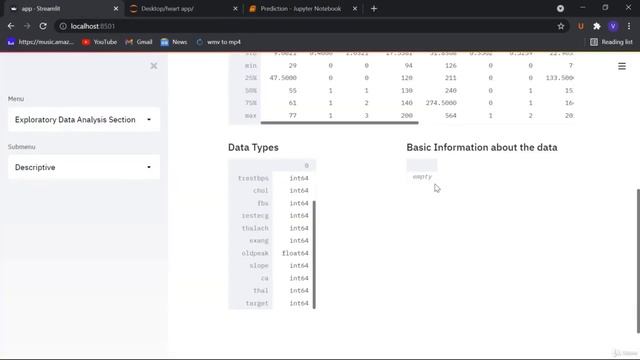The width and height of the screenshot is (640, 360).
Task: Click the Data Types table vertical scrollbar
Action: (x=314, y=255)
